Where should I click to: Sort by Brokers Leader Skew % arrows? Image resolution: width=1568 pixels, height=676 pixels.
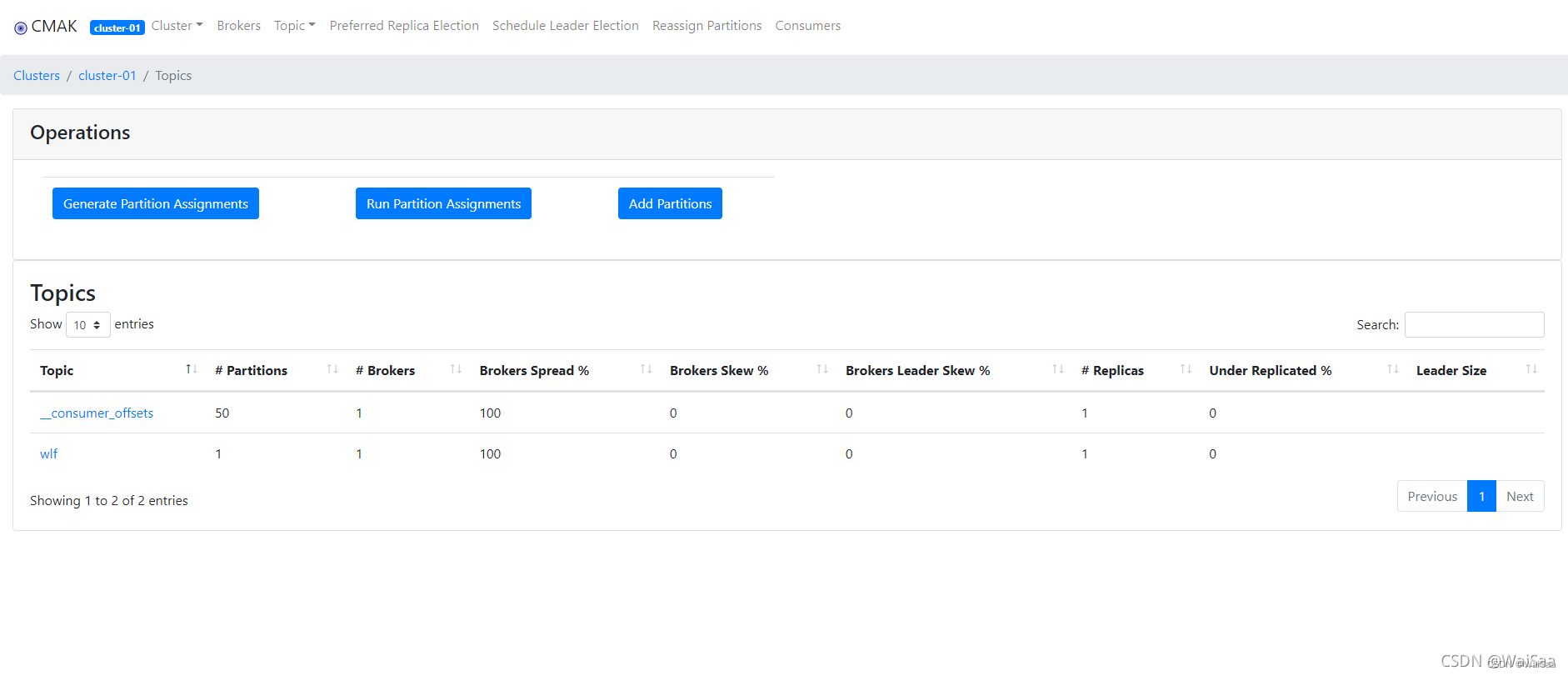pos(1058,369)
